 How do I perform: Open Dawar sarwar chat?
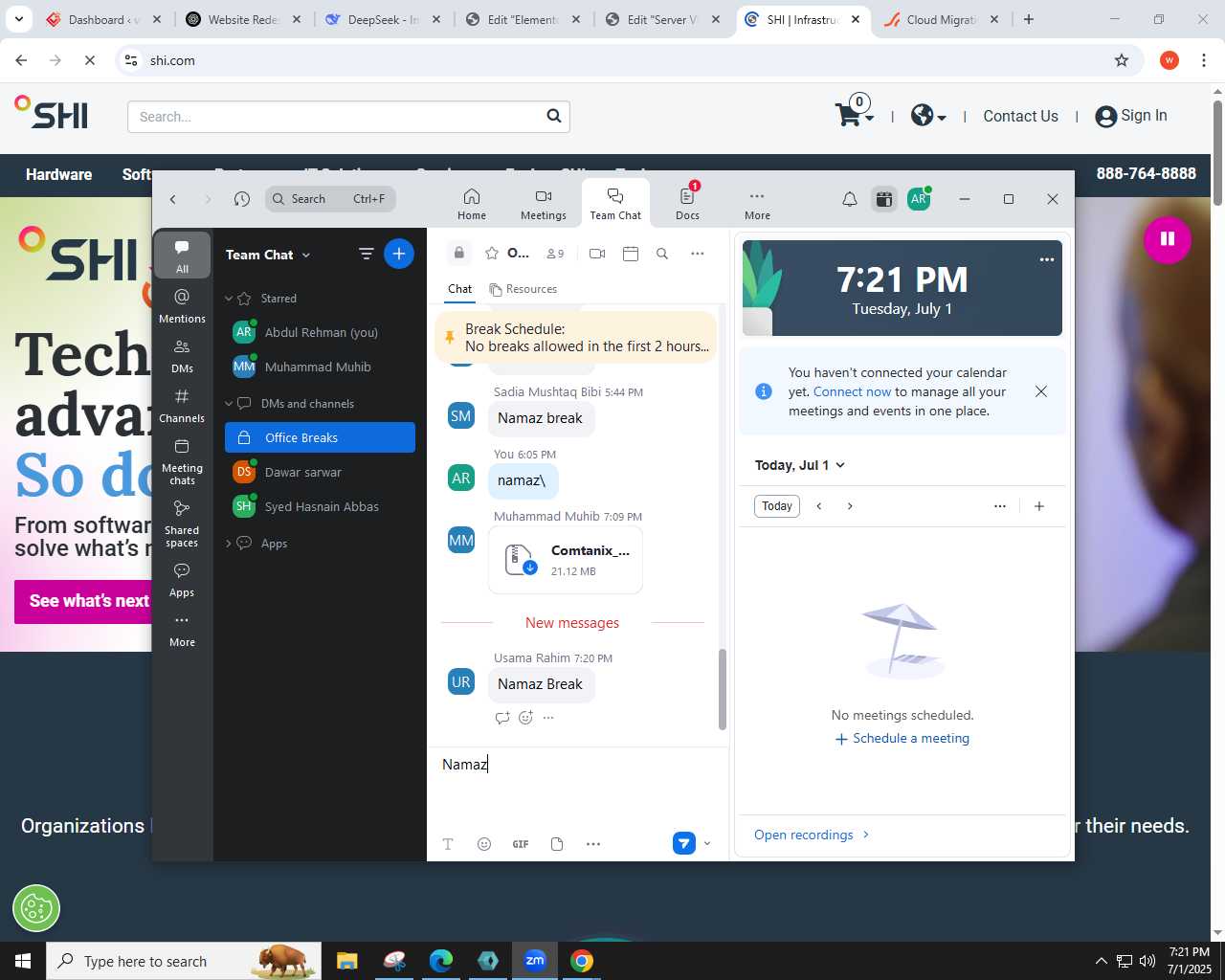(x=320, y=472)
